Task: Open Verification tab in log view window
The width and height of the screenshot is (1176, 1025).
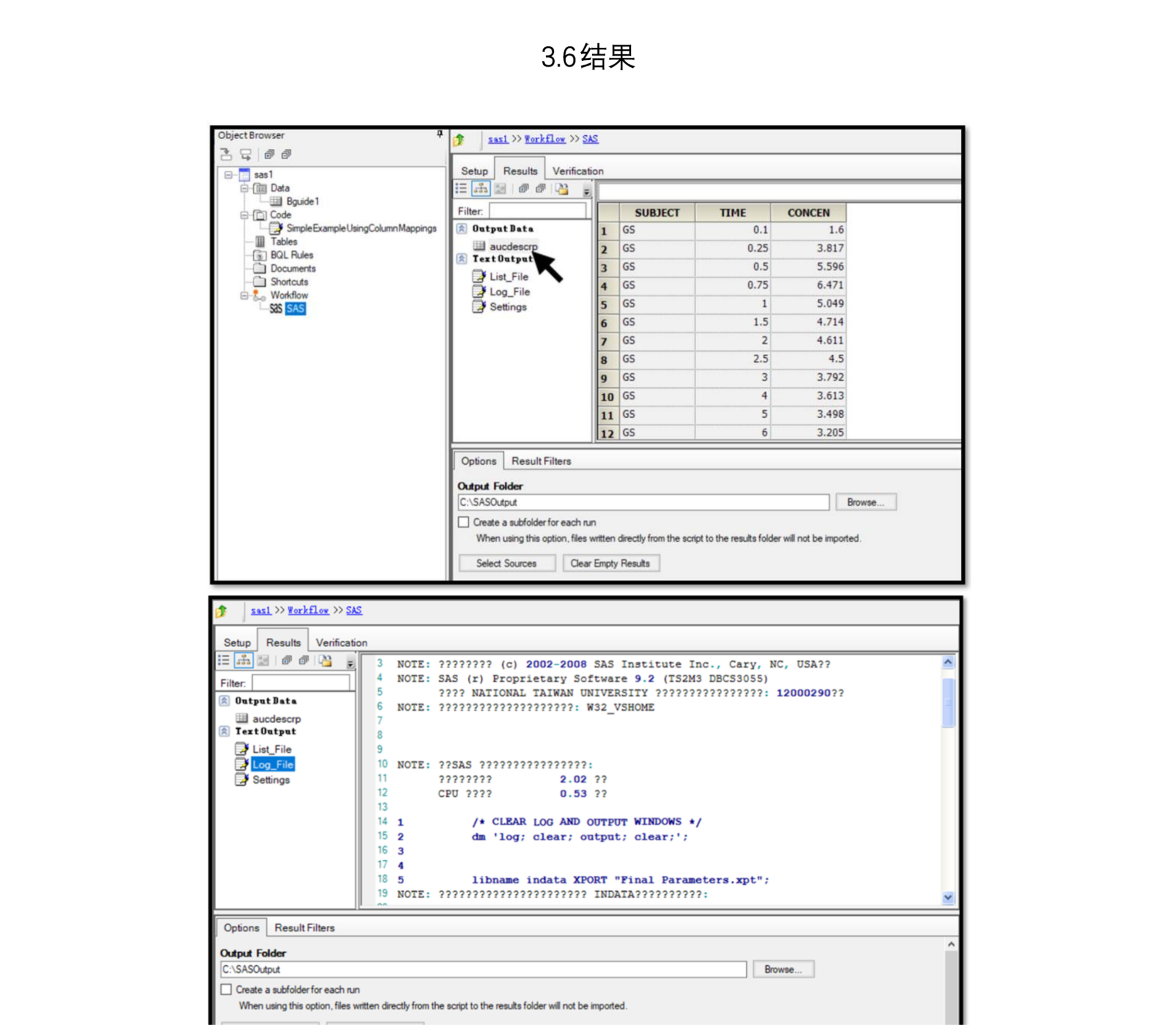Action: (x=341, y=642)
